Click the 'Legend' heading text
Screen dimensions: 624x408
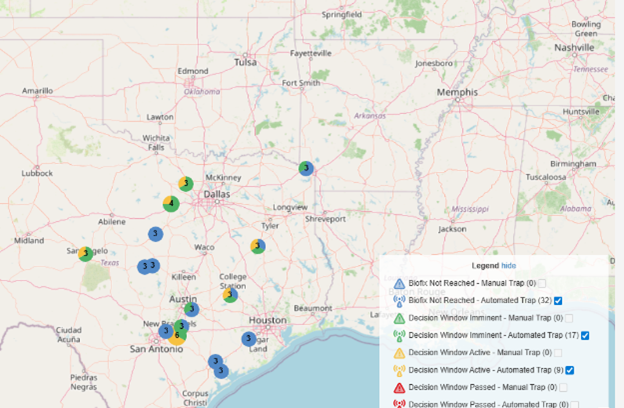tap(485, 265)
